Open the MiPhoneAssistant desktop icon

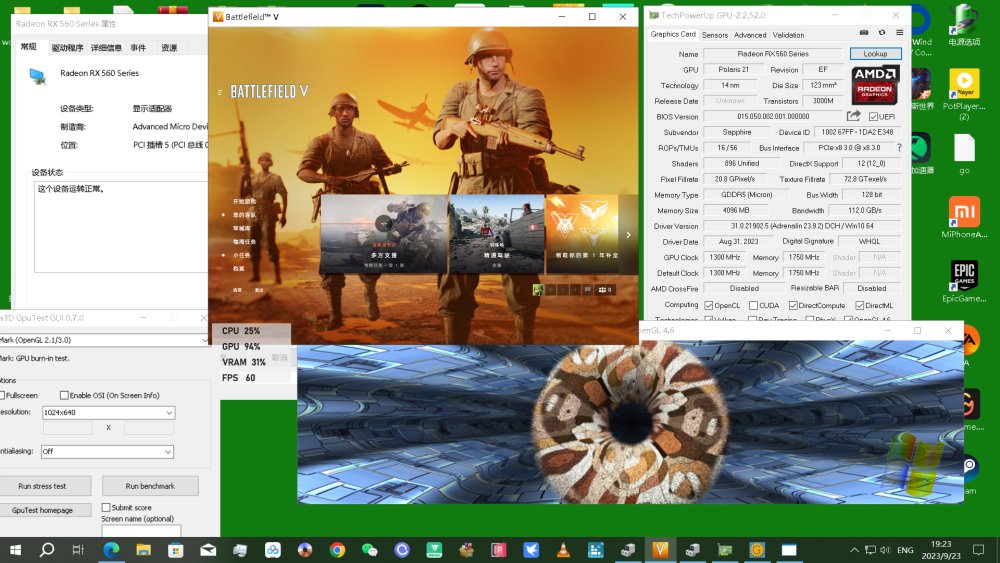pos(964,217)
